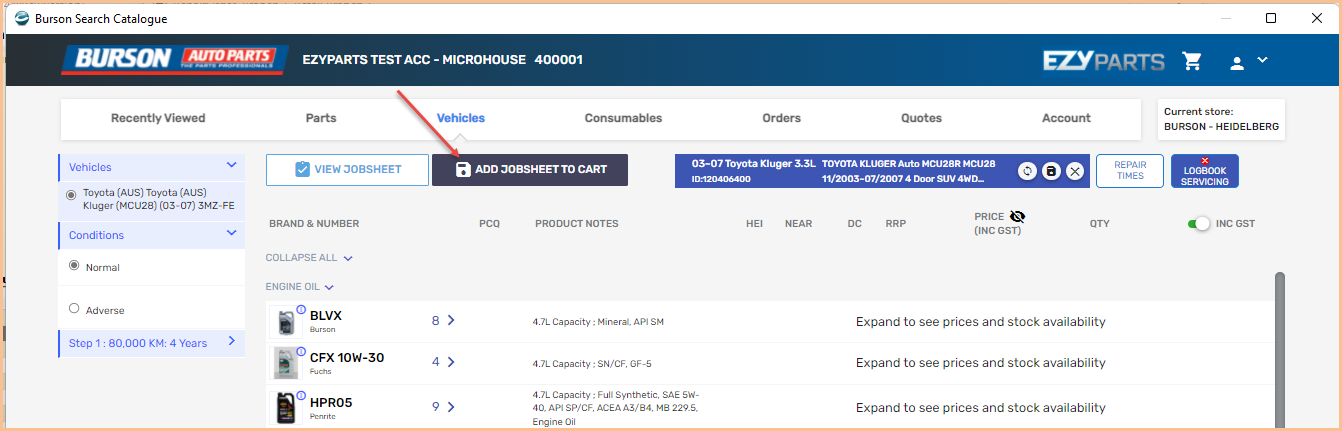
Task: Collapse the Vehicles sidebar section
Action: pos(232,166)
